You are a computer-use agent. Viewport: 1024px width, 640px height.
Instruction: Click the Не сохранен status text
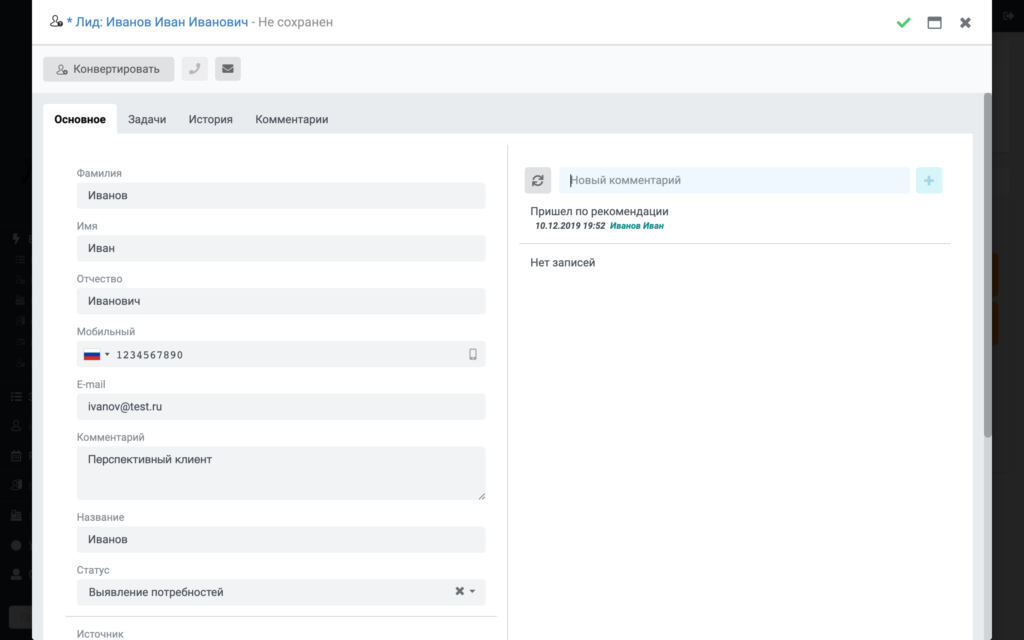point(295,22)
